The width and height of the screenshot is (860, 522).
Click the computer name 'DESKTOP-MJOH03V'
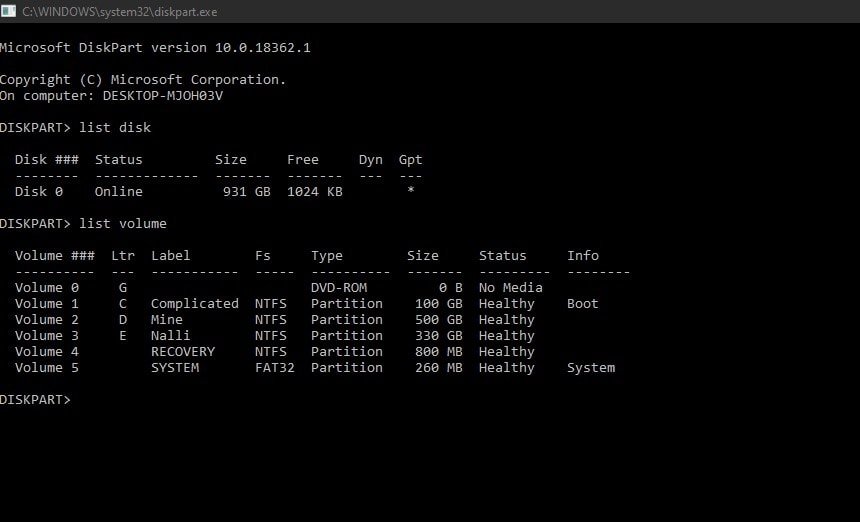(163, 96)
